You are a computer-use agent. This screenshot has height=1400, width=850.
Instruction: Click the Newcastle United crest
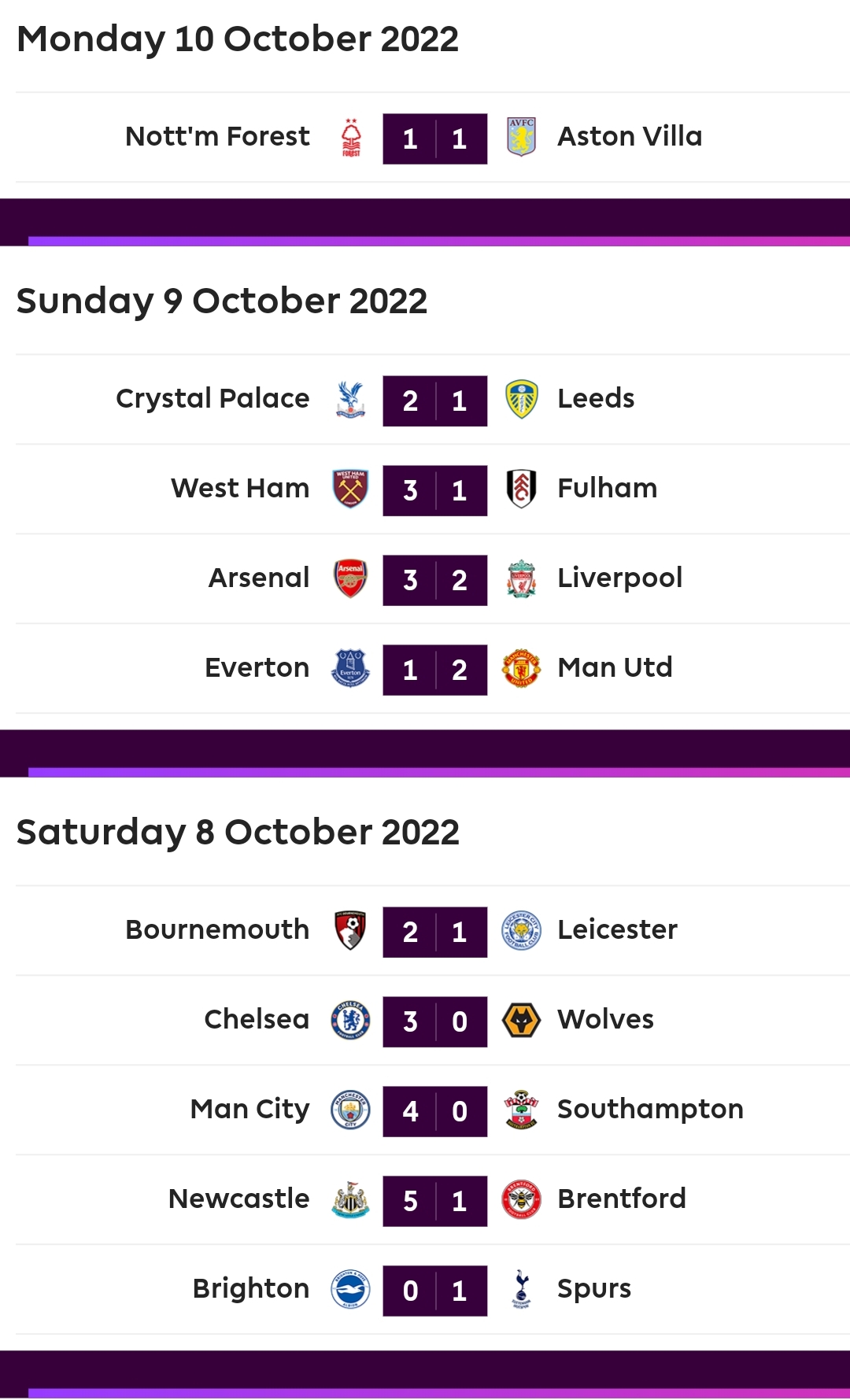click(351, 1199)
